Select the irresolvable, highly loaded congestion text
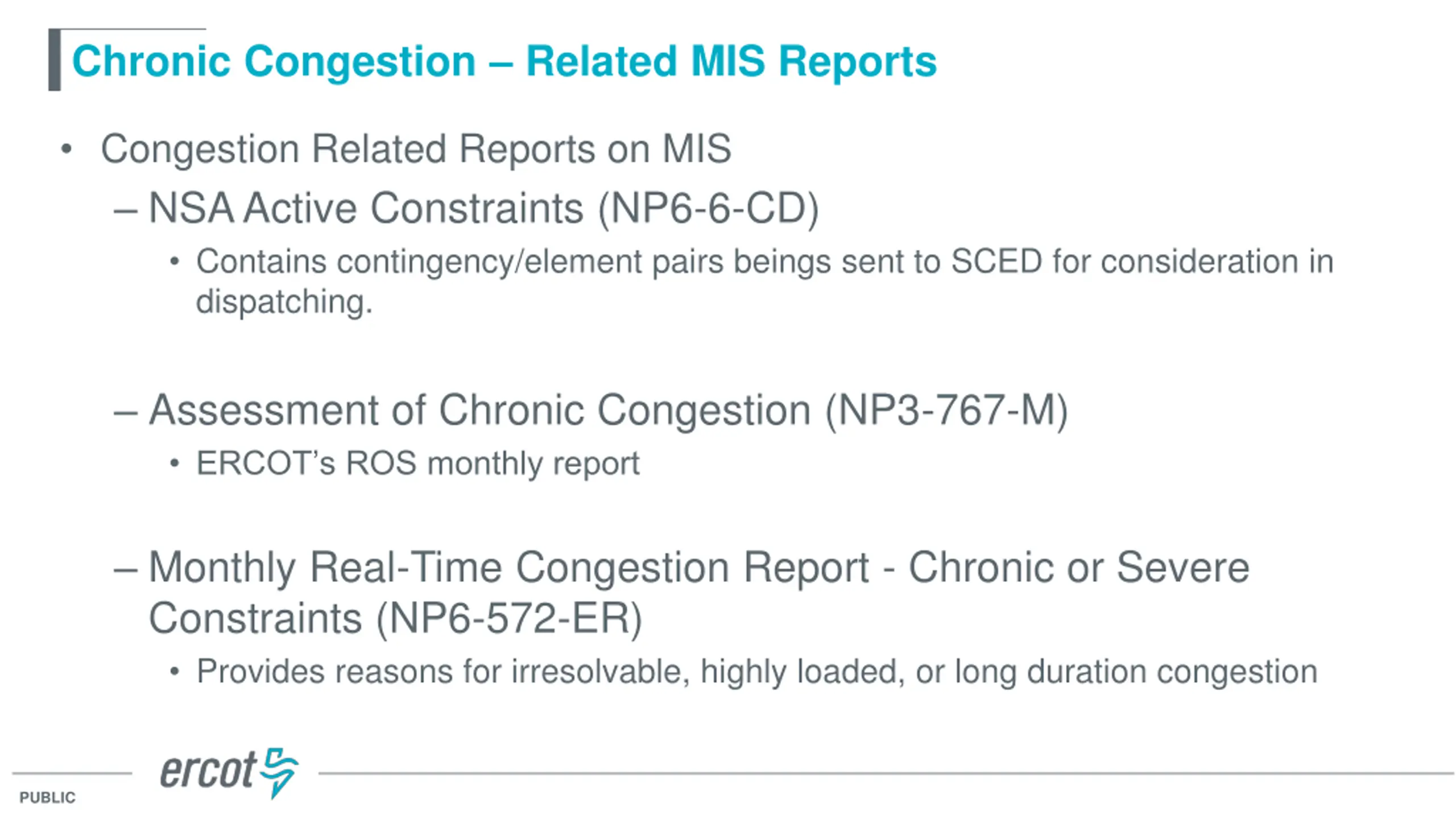This screenshot has width=1456, height=819. [x=756, y=672]
